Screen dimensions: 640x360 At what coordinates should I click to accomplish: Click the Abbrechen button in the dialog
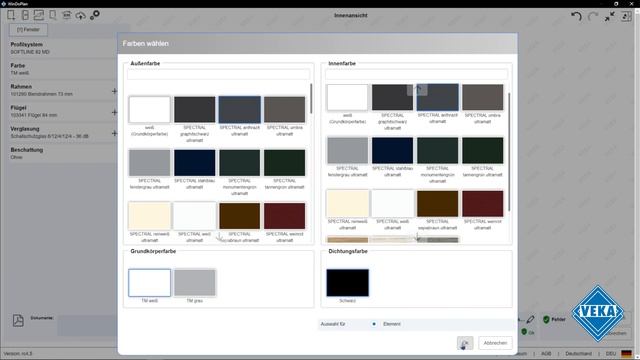pyautogui.click(x=495, y=343)
